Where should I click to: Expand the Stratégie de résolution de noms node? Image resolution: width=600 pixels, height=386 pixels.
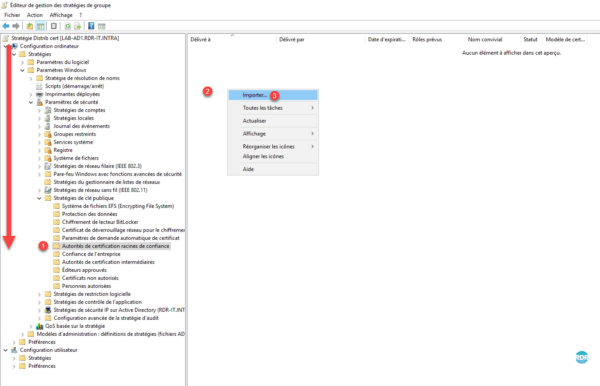click(x=31, y=78)
